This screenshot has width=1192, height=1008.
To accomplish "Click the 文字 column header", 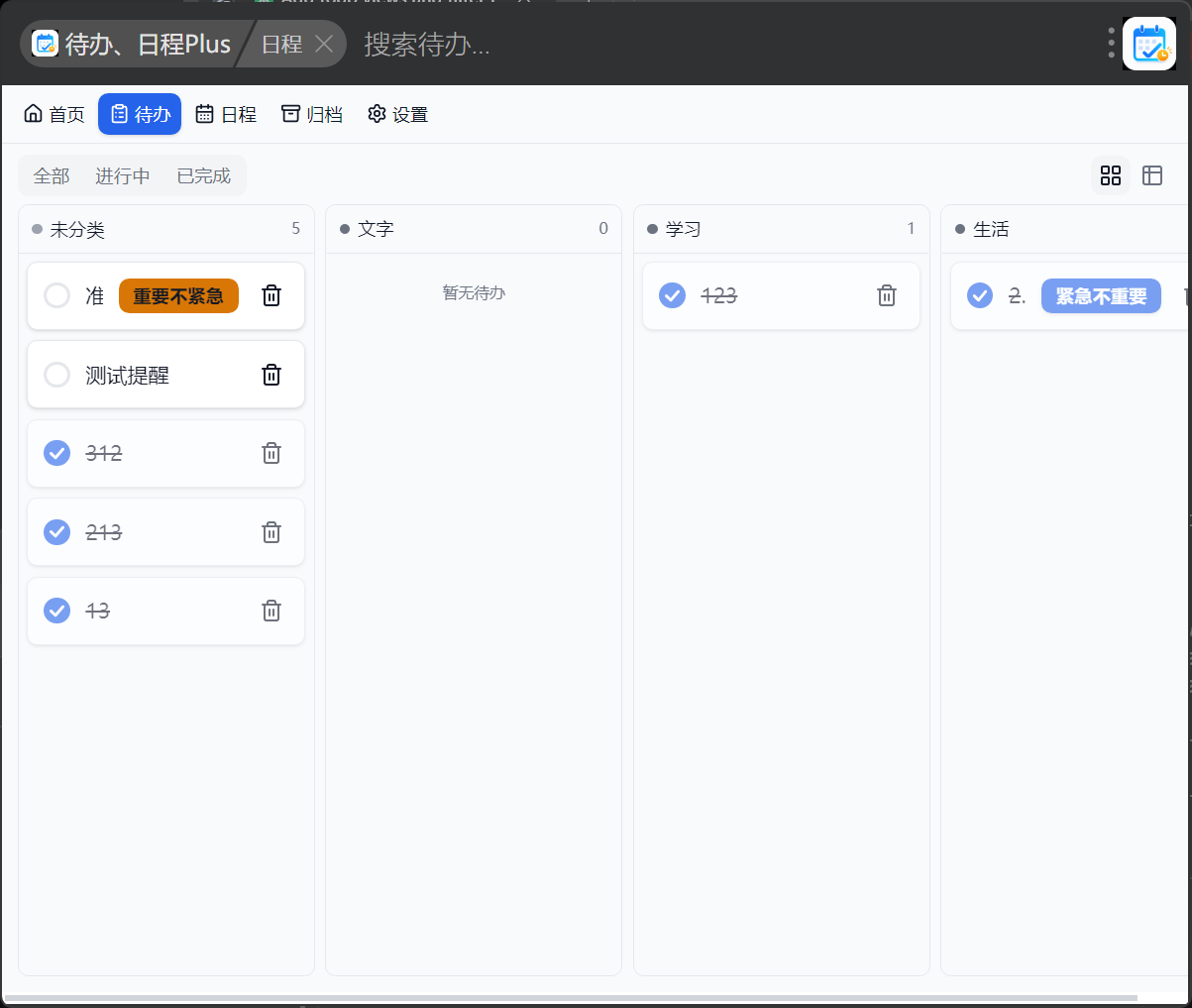I will (474, 229).
